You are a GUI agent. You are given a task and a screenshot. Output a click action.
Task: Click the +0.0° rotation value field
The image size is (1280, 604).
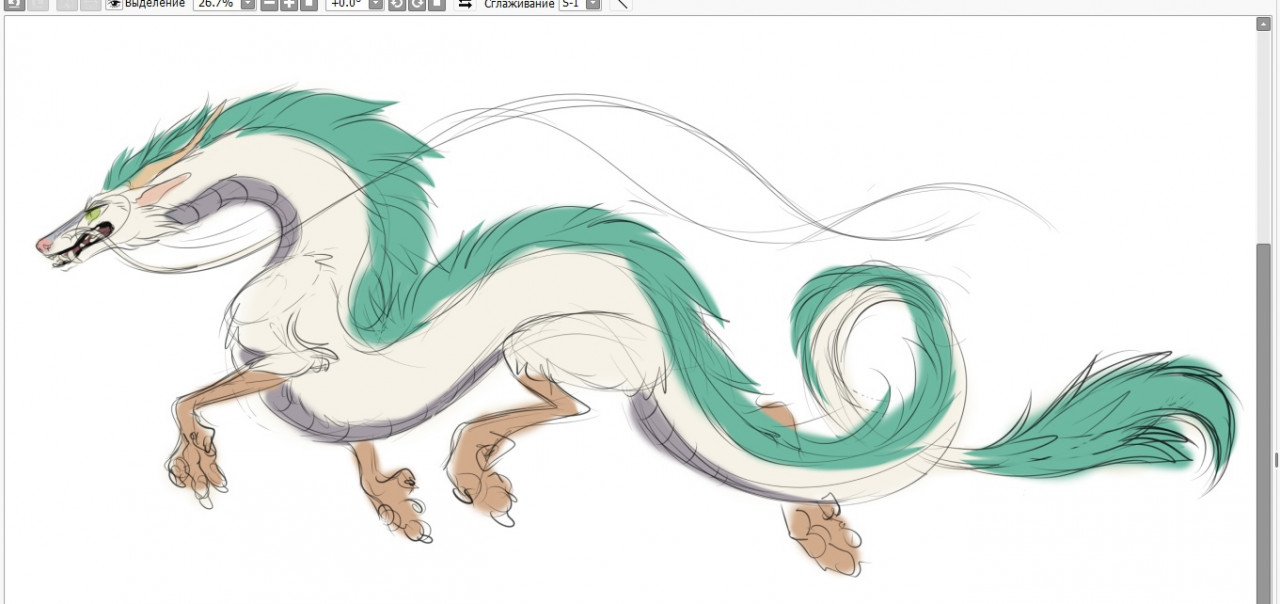point(346,4)
